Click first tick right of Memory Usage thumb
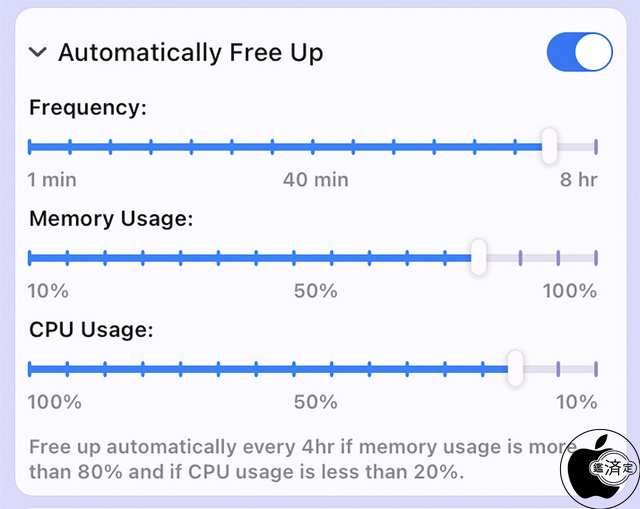This screenshot has height=509, width=640. [520, 258]
